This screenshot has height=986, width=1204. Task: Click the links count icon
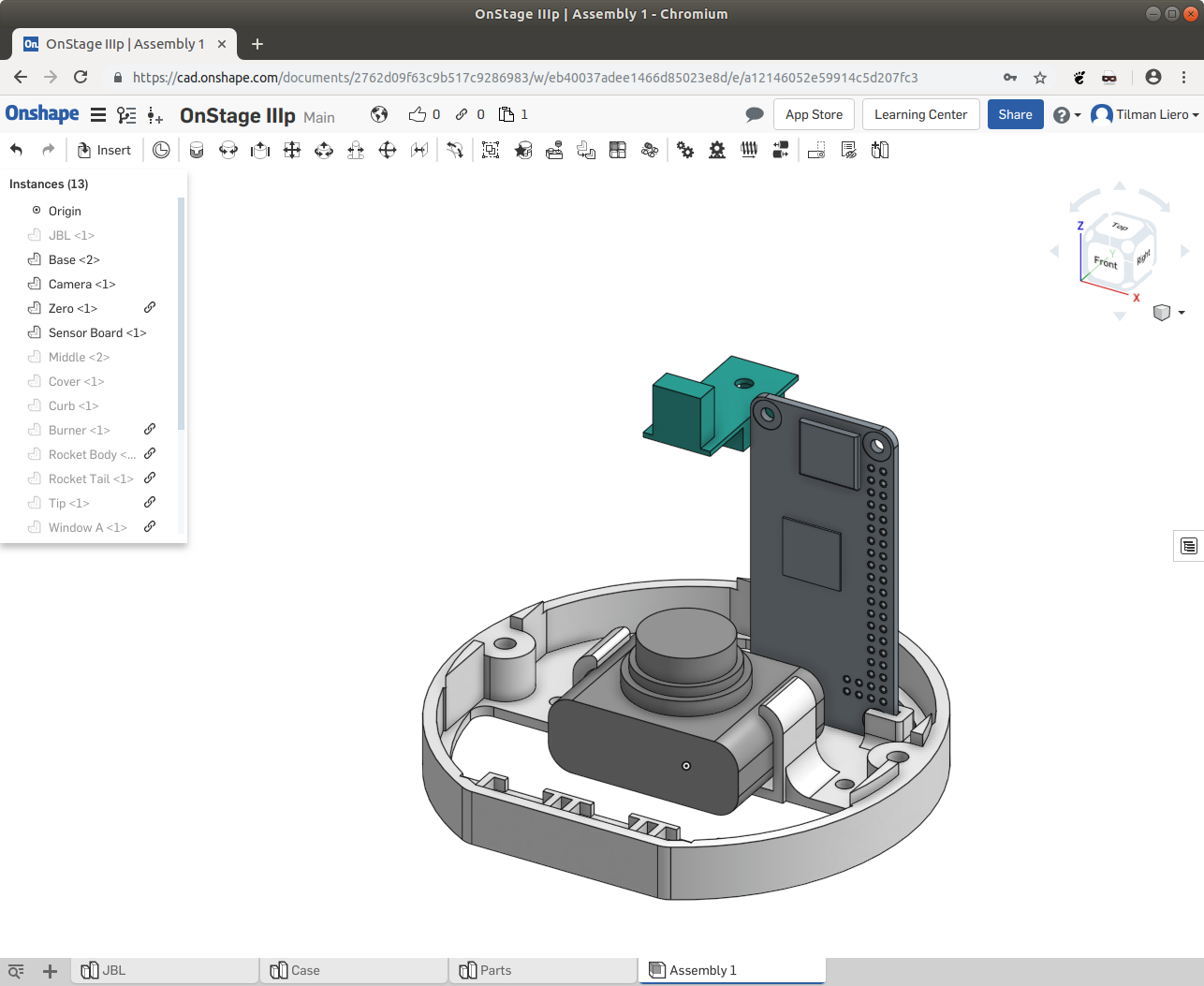(462, 114)
